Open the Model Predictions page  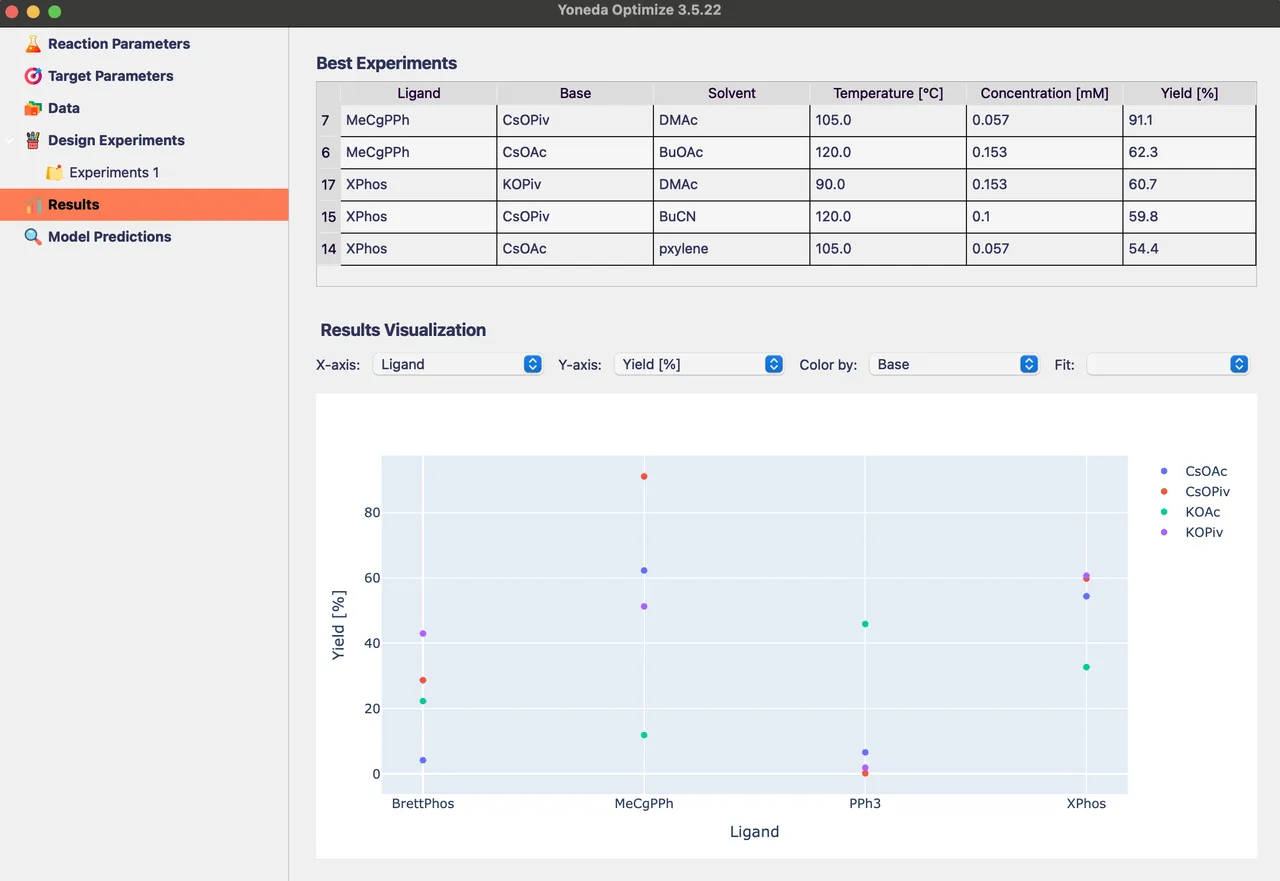click(x=110, y=237)
